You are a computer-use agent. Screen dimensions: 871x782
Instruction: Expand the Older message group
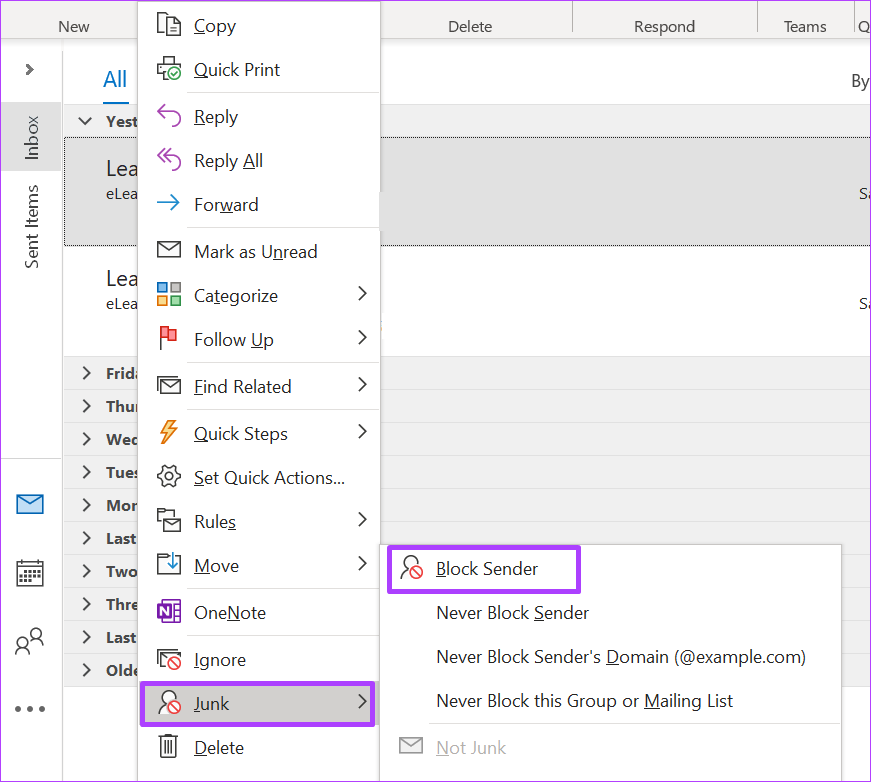coord(86,670)
